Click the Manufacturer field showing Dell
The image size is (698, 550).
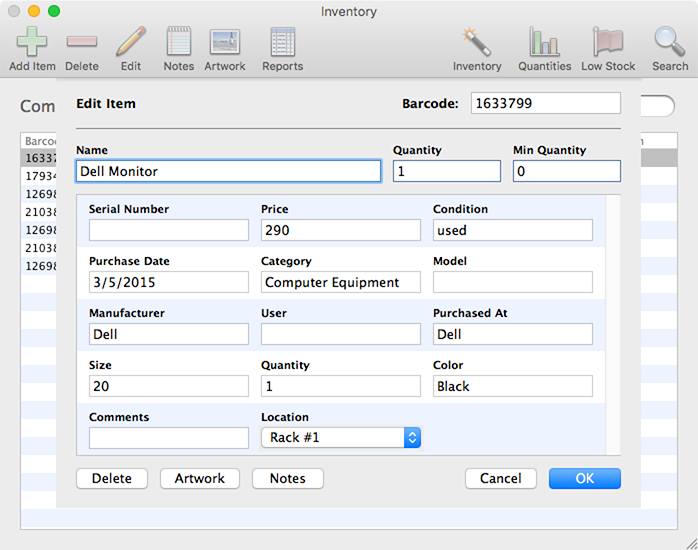[x=169, y=334]
